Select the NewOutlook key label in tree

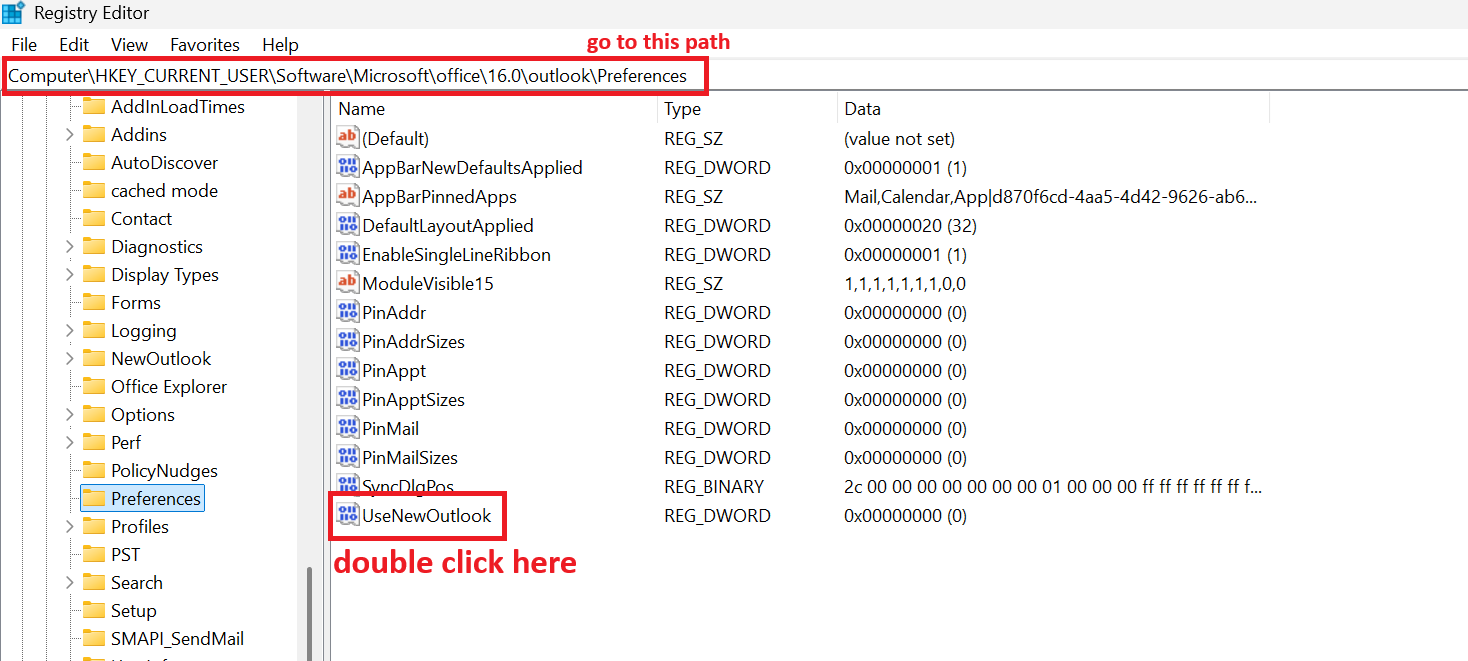pyautogui.click(x=161, y=358)
